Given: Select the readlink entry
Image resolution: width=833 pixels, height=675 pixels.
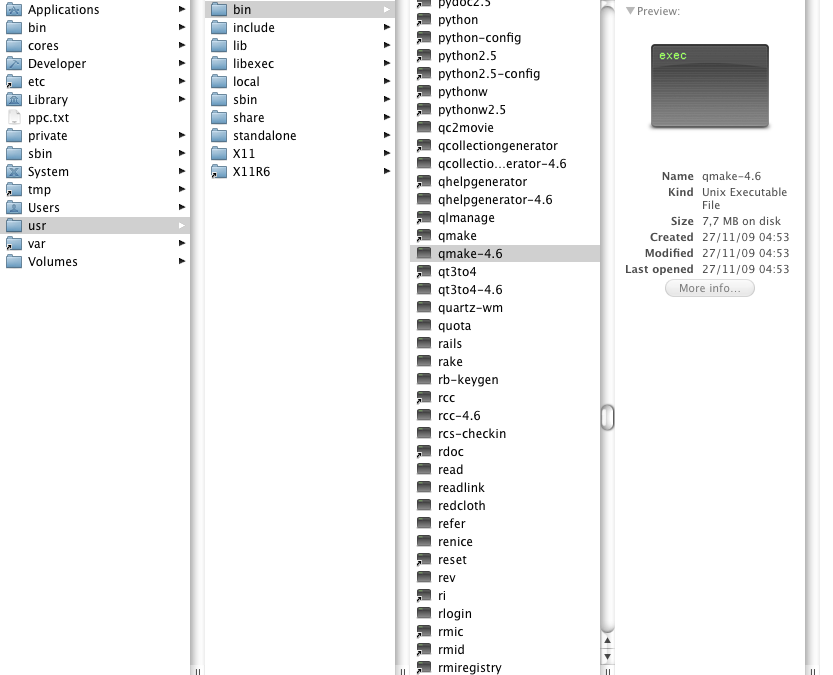Looking at the screenshot, I should coord(461,488).
